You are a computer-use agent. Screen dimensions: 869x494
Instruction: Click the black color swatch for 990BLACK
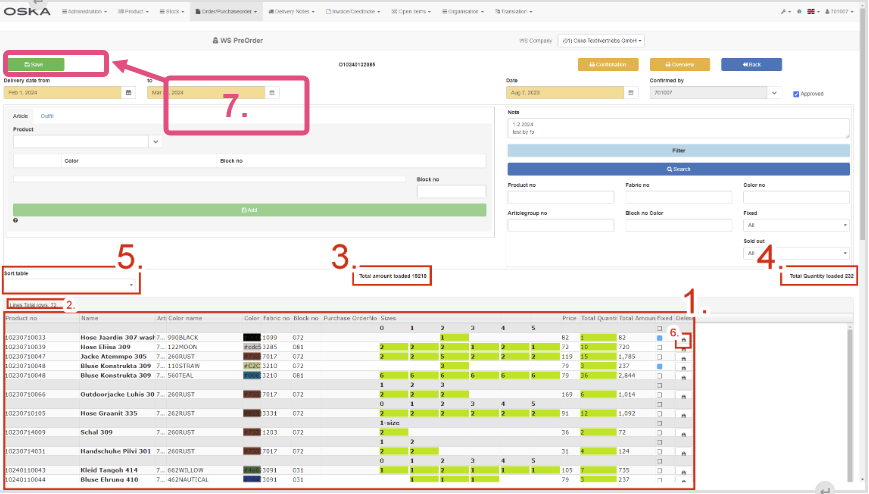click(251, 338)
